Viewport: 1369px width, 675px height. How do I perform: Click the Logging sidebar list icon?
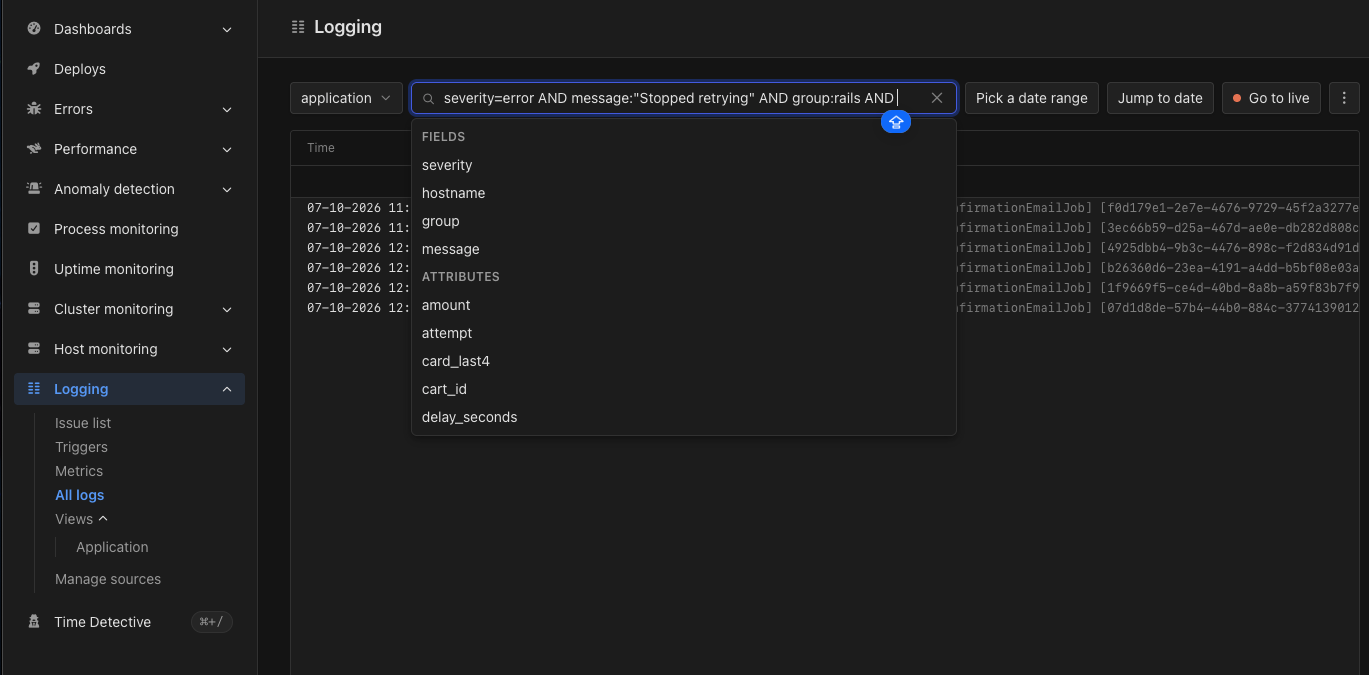tap(34, 389)
